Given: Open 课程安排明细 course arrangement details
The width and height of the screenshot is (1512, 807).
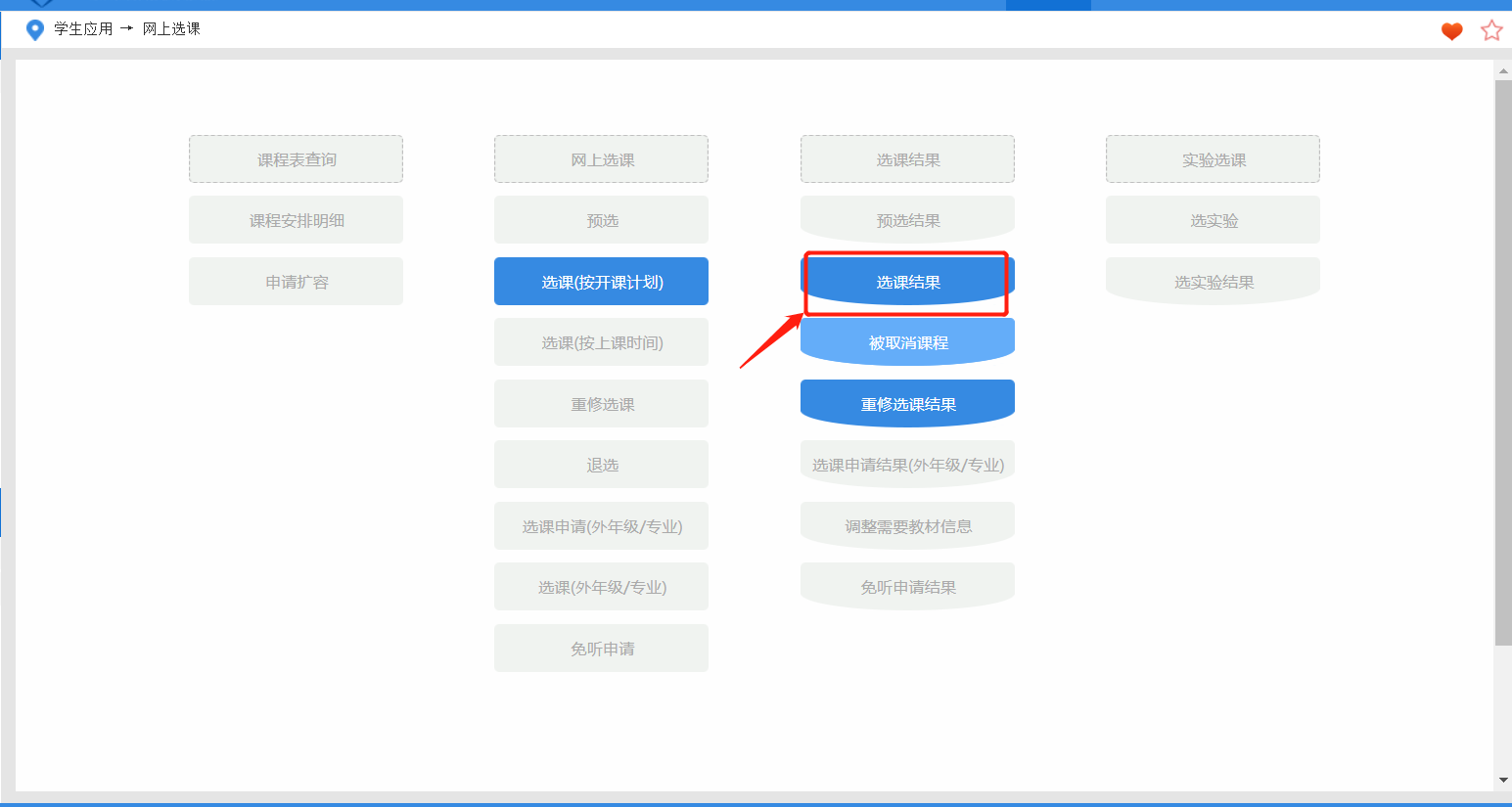Looking at the screenshot, I should pos(296,219).
